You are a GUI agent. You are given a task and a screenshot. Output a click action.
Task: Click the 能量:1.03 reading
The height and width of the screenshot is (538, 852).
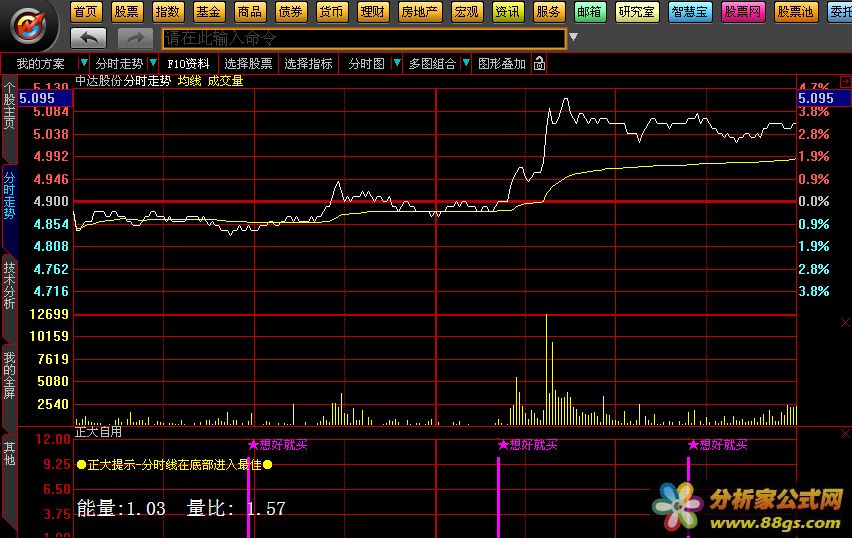[121, 509]
